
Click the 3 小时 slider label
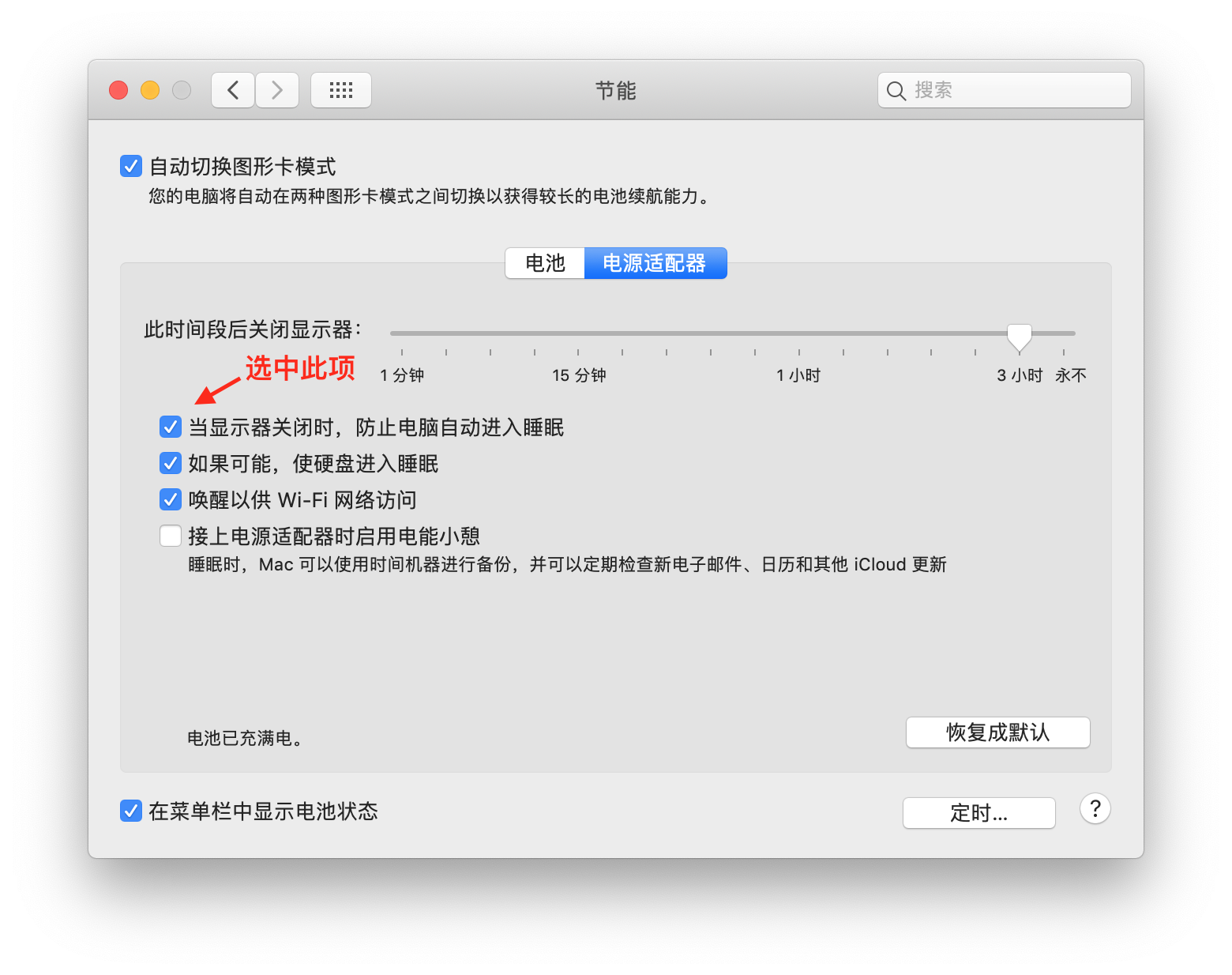(1020, 375)
